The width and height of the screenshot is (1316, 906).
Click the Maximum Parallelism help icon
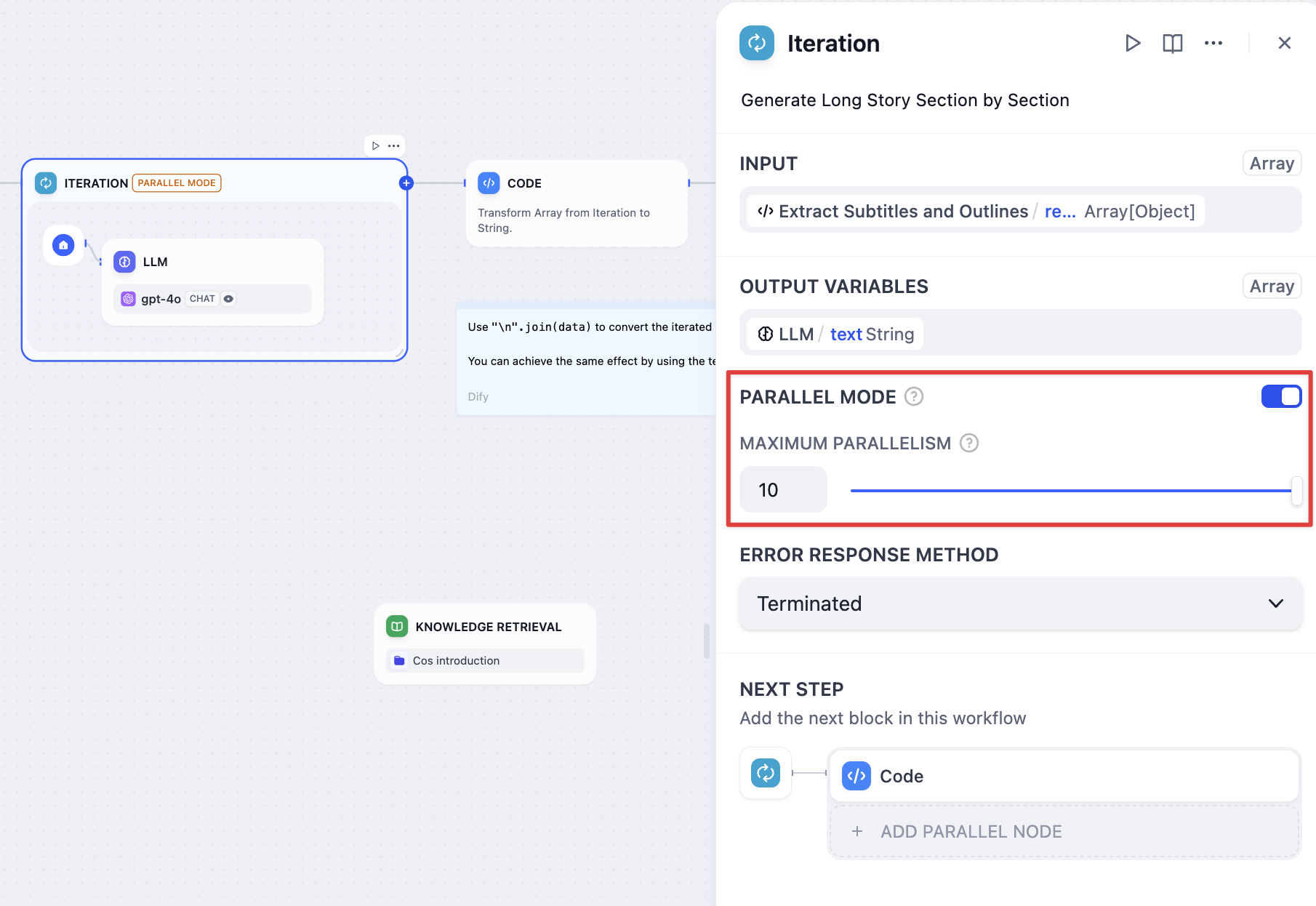[968, 444]
